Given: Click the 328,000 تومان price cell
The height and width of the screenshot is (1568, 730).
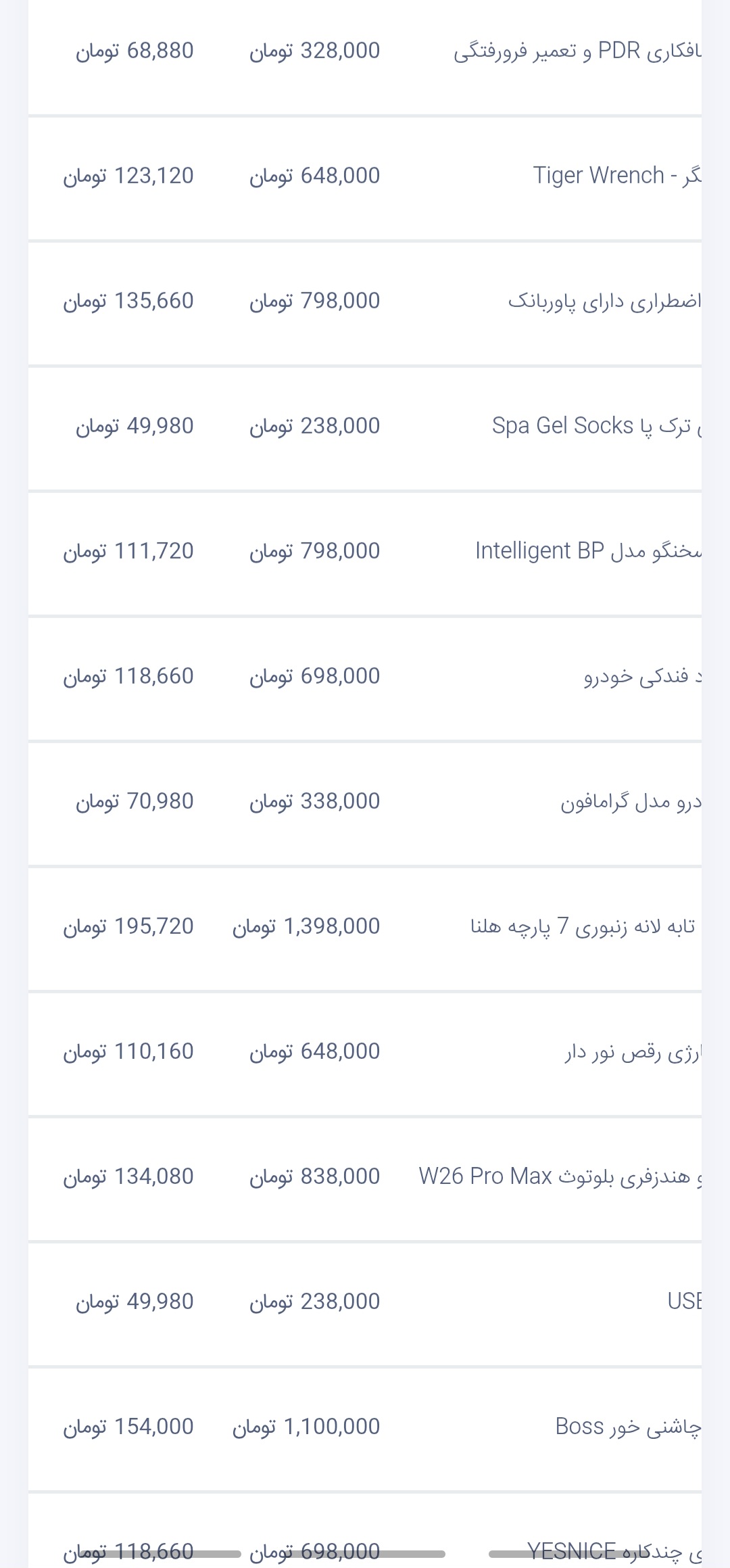Looking at the screenshot, I should (315, 51).
